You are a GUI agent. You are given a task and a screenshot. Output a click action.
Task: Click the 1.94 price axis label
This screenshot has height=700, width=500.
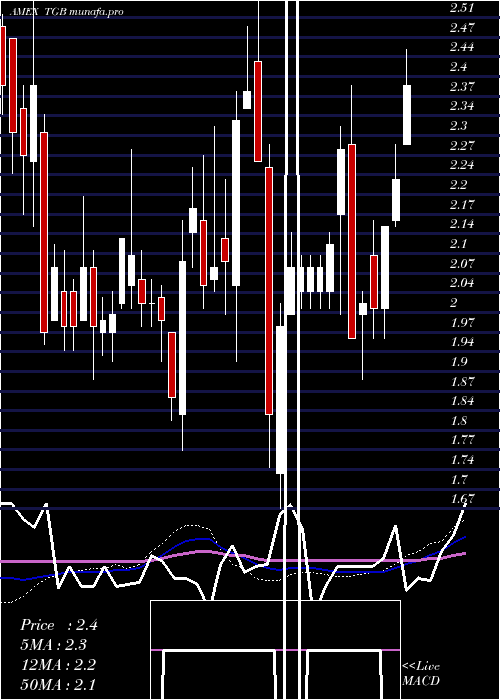click(x=462, y=342)
